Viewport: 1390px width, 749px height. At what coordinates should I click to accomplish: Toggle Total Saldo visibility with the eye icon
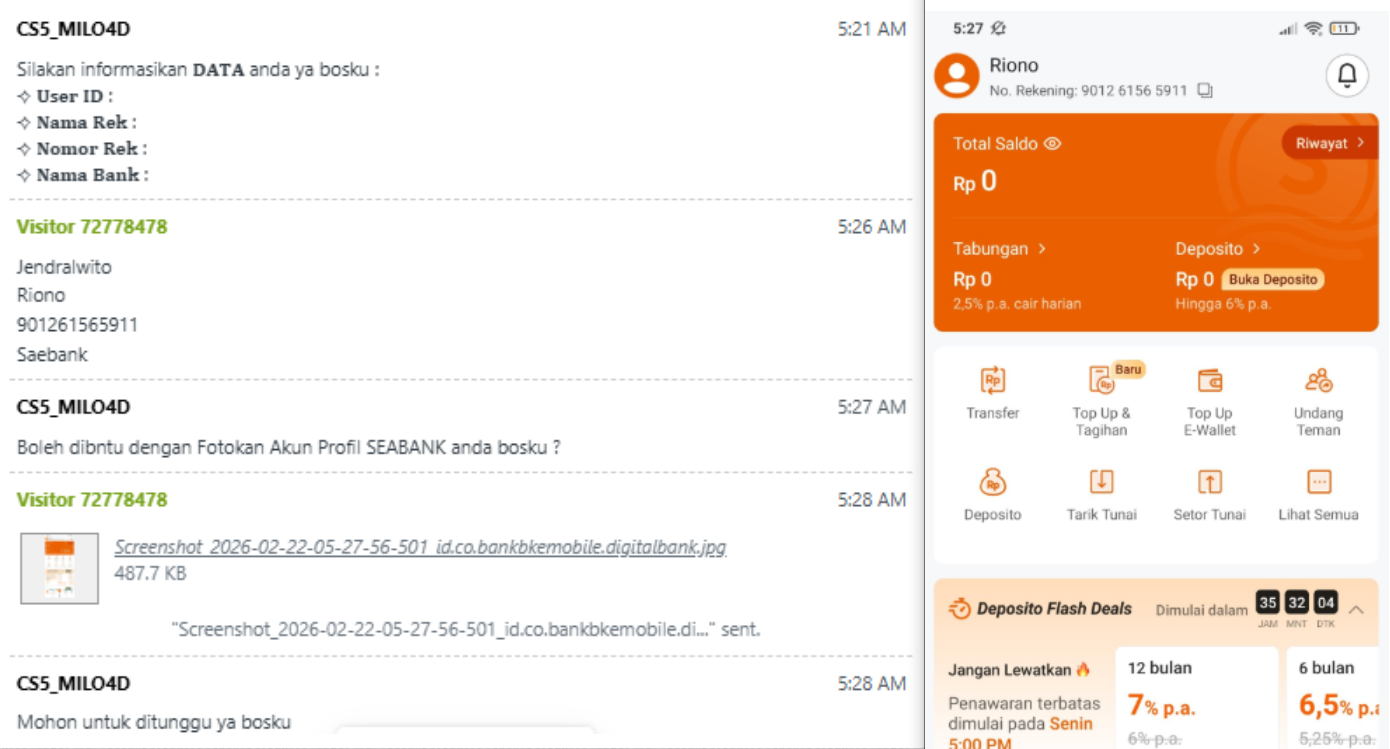1052,144
